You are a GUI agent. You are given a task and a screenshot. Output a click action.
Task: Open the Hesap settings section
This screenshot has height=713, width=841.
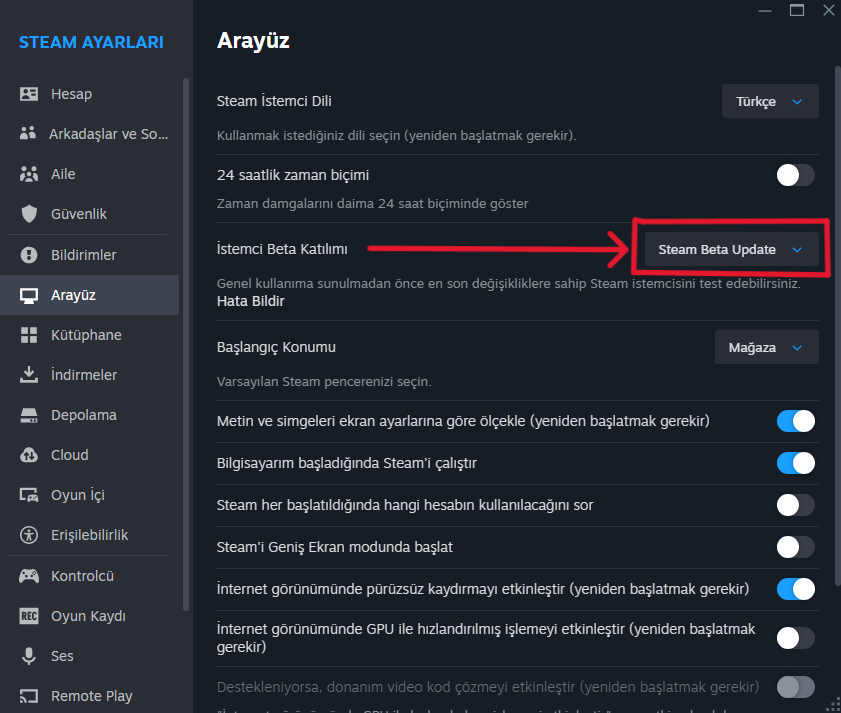coord(90,94)
